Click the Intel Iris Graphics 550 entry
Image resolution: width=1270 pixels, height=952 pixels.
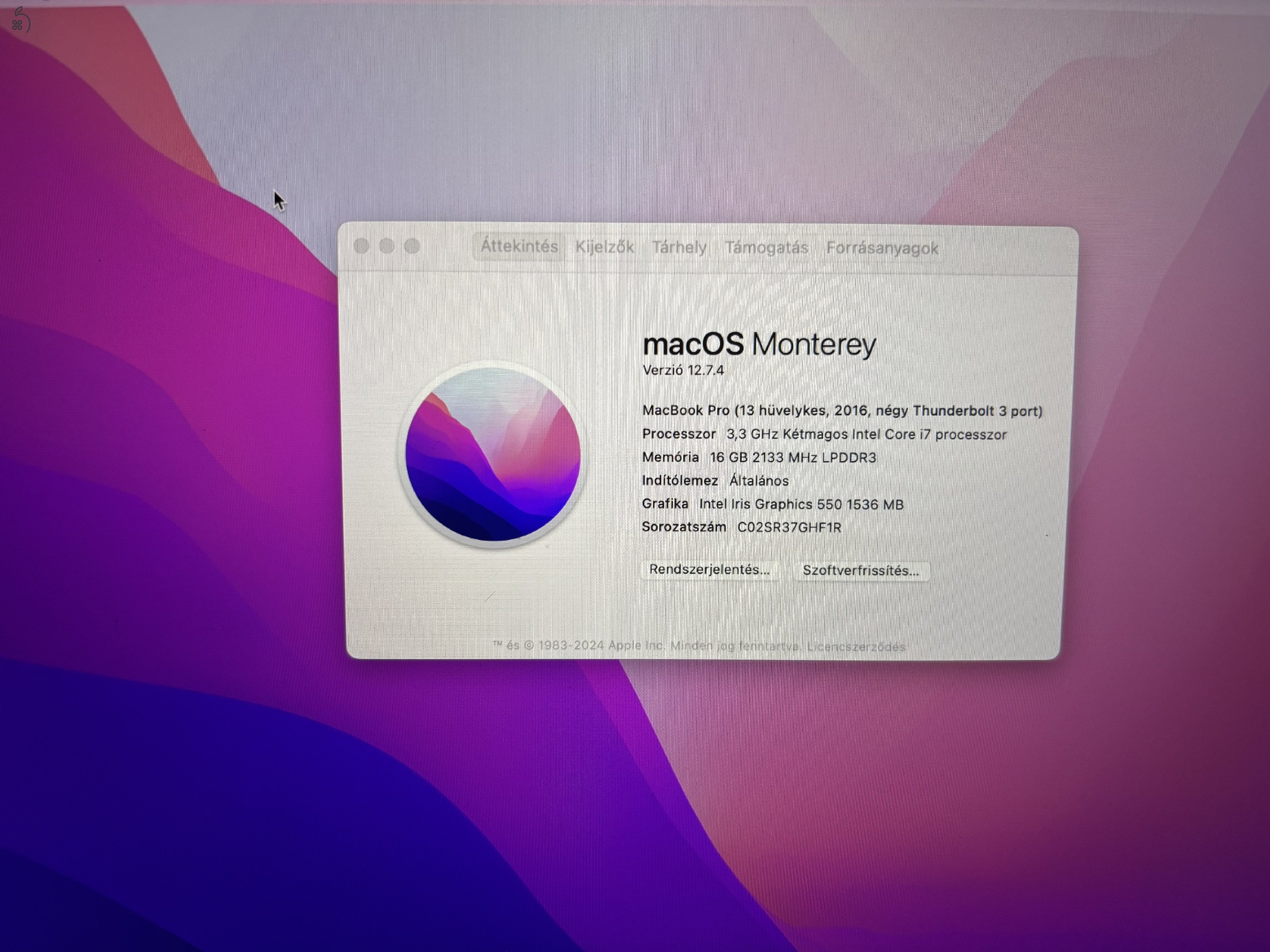(801, 504)
